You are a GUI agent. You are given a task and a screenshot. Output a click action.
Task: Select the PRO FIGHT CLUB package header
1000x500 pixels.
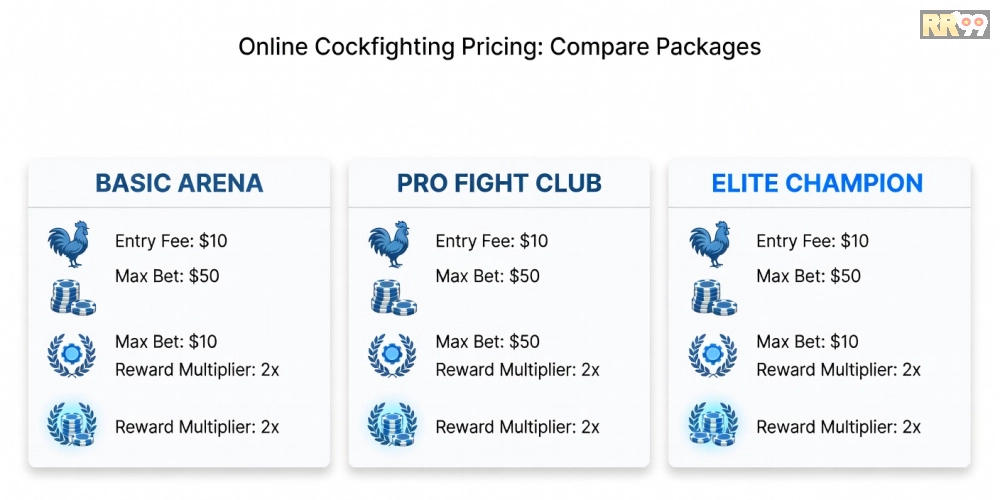click(x=499, y=183)
